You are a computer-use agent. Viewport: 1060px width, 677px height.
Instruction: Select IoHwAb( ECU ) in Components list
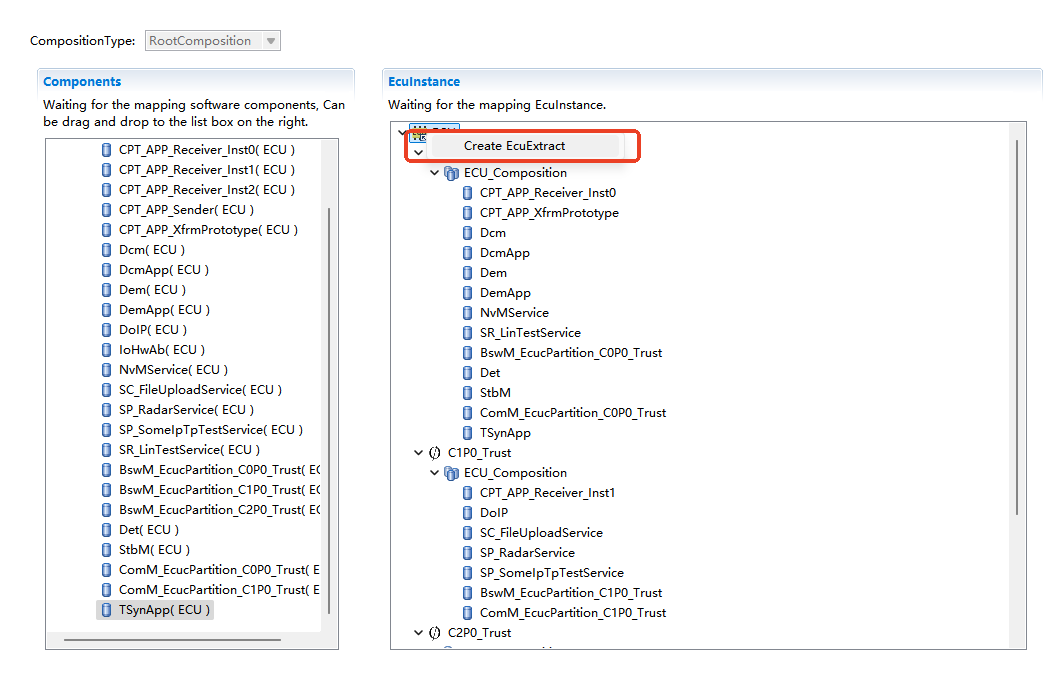point(161,350)
